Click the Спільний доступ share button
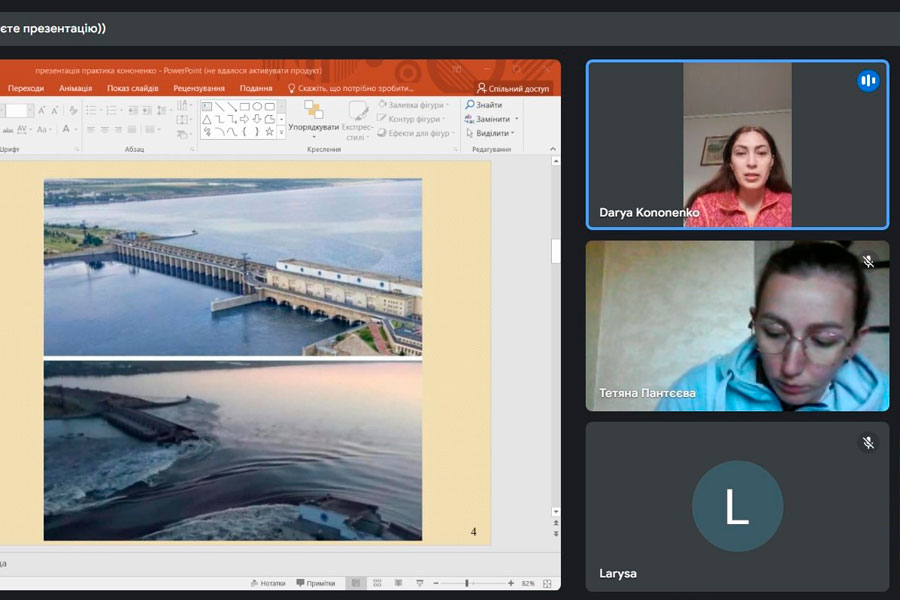 coord(512,88)
